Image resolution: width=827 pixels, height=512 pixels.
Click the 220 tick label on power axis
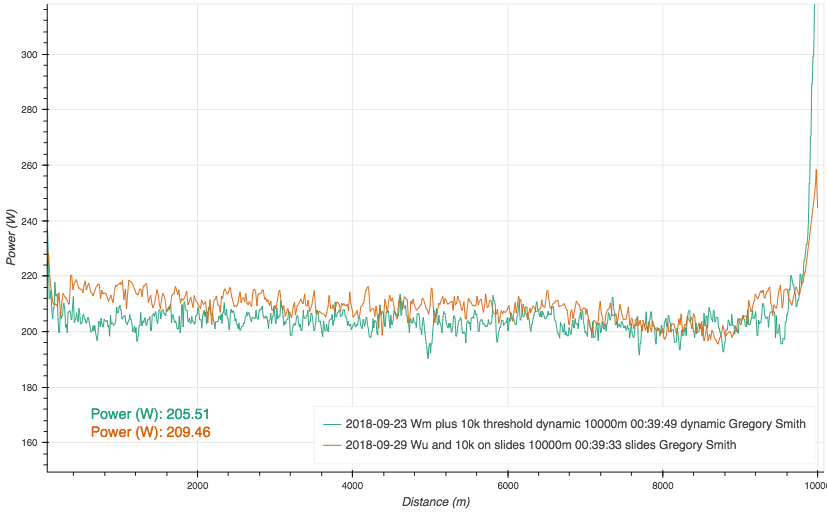pyautogui.click(x=30, y=276)
